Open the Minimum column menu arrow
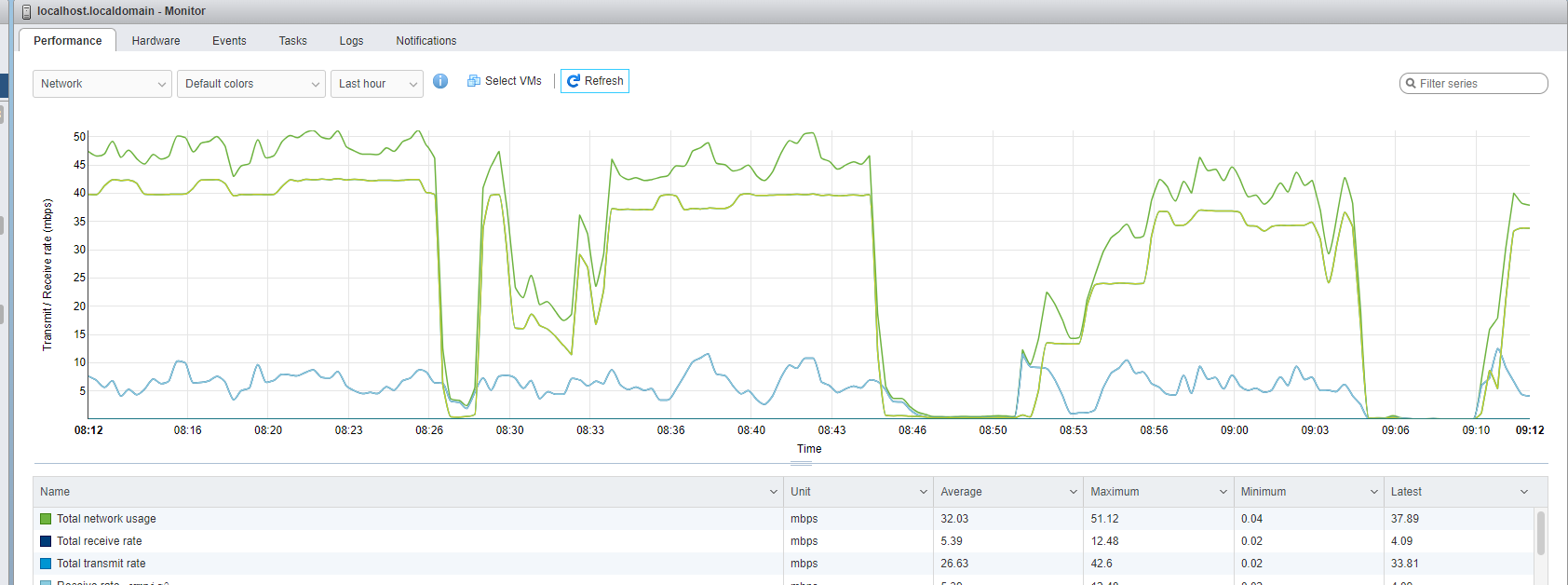The image size is (1568, 585). (1373, 492)
